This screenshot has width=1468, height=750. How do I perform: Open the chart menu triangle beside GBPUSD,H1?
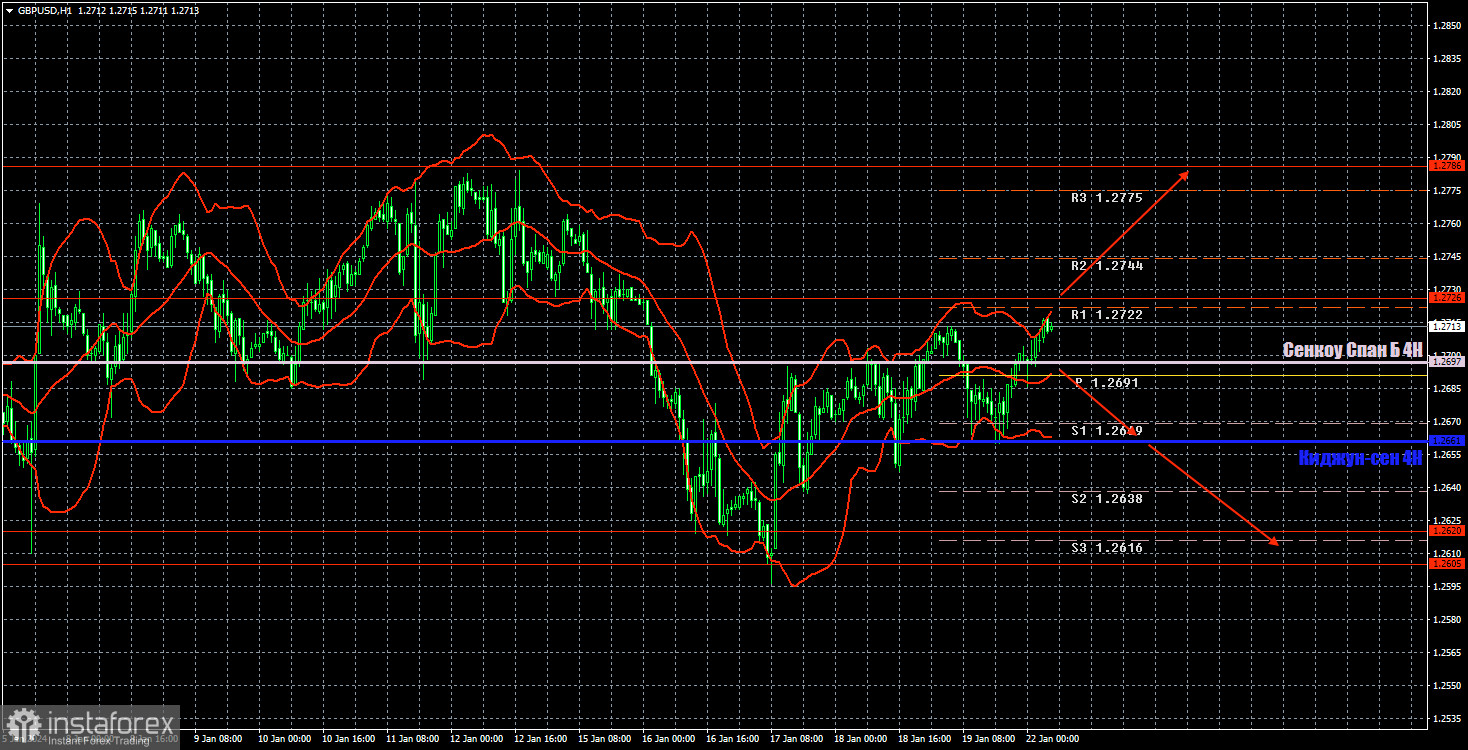pos(9,10)
